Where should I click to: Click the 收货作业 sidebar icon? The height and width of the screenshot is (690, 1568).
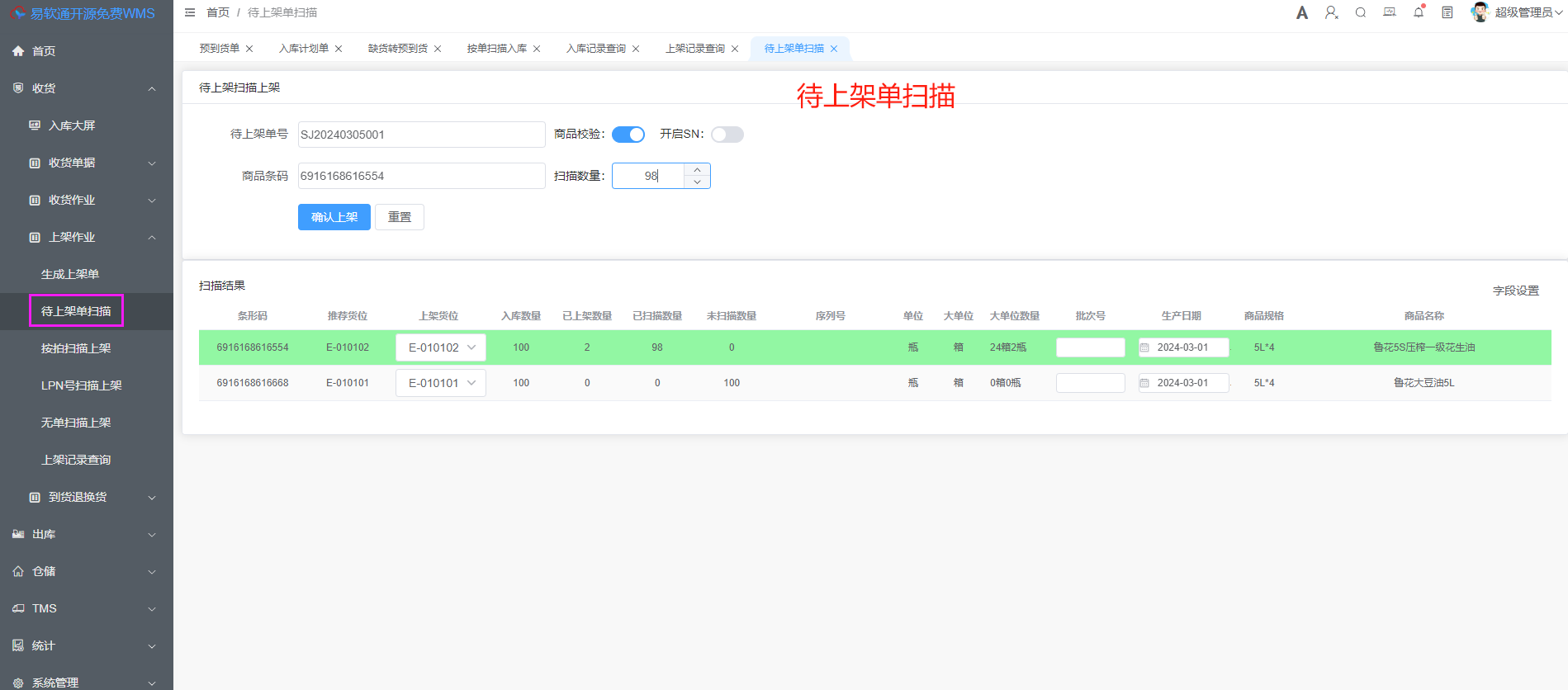click(x=35, y=200)
